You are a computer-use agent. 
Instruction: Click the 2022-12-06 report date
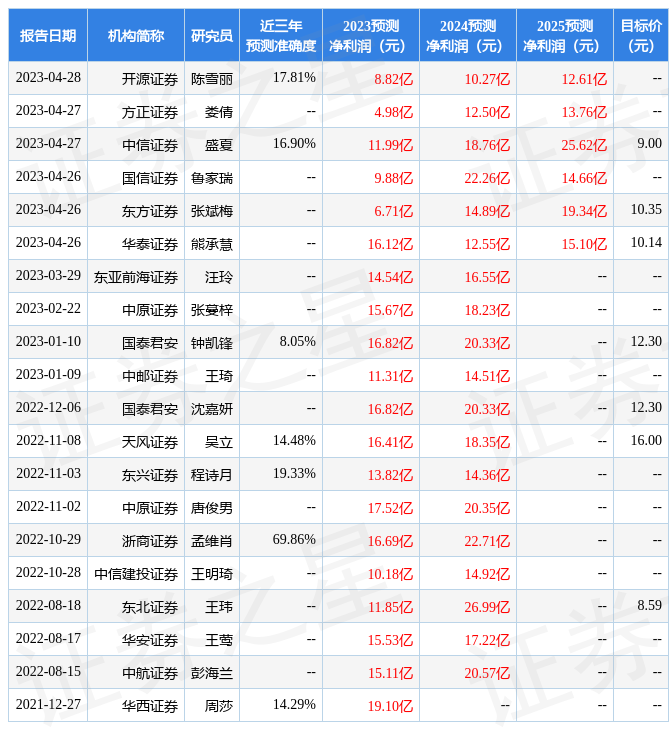(x=48, y=408)
